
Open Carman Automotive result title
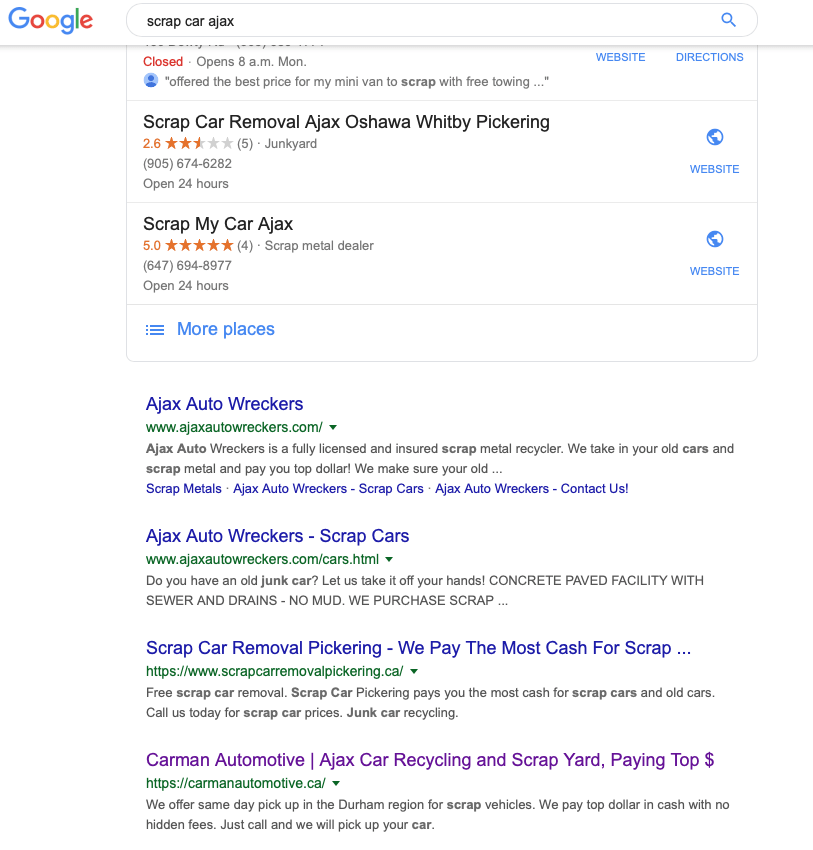pyautogui.click(x=430, y=760)
